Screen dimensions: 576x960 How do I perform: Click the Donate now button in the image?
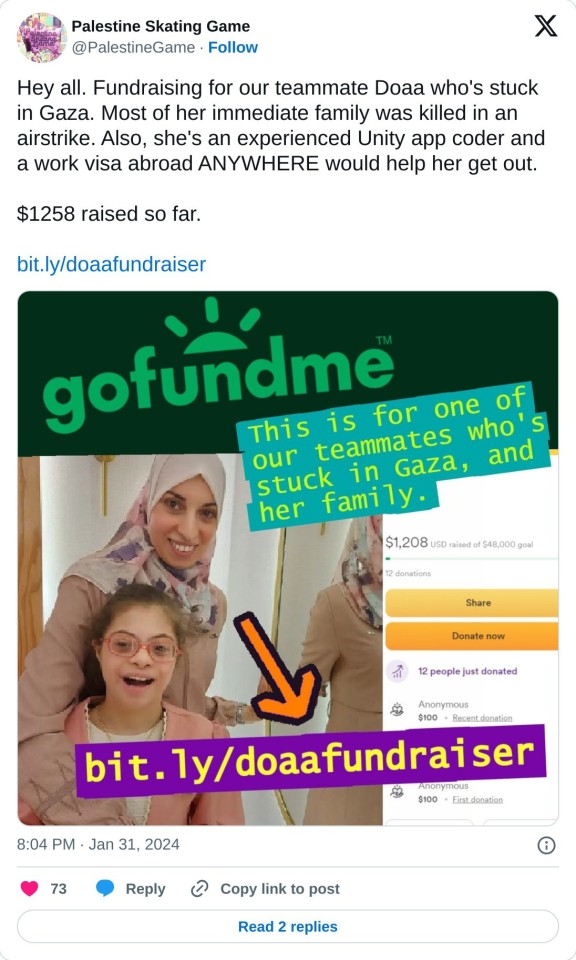pos(471,636)
